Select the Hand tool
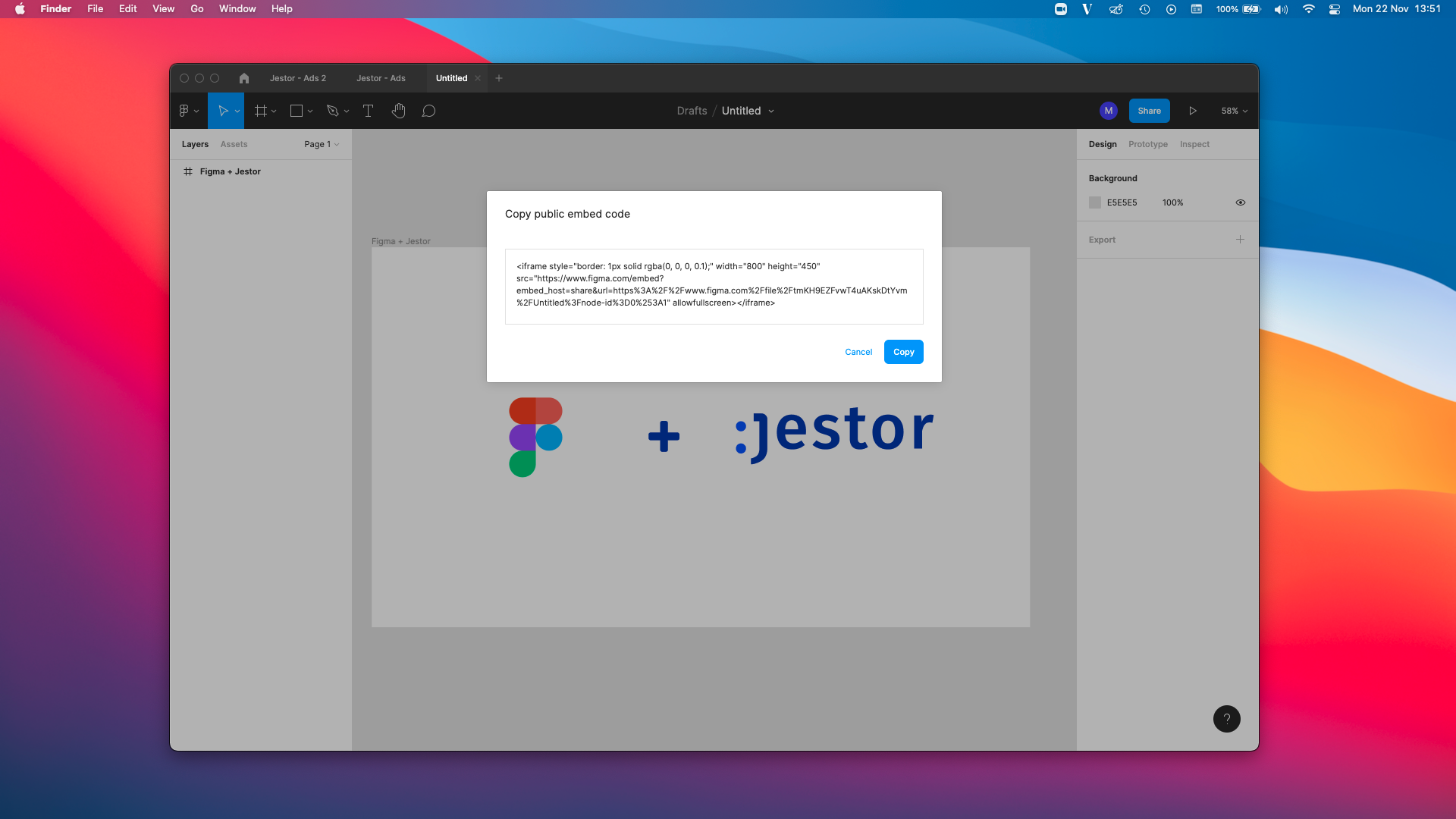Screen dimensions: 1456x819 [399, 111]
